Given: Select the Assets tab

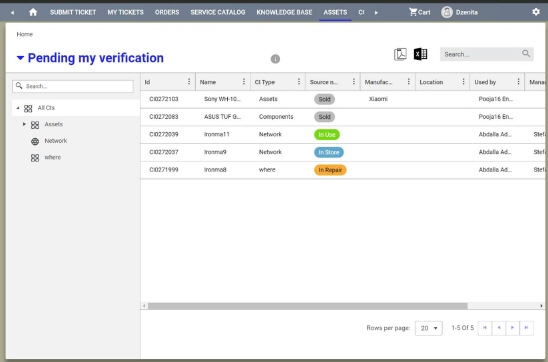Looking at the screenshot, I should coord(335,12).
